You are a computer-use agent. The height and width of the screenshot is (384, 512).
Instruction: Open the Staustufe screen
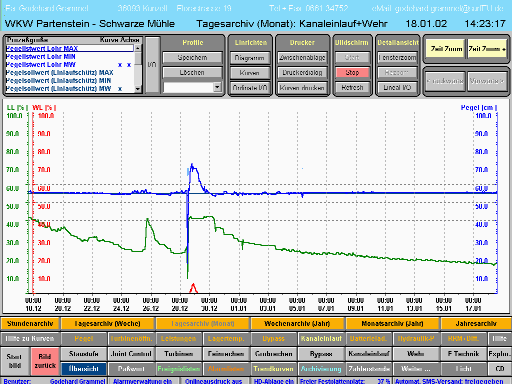coord(84,354)
